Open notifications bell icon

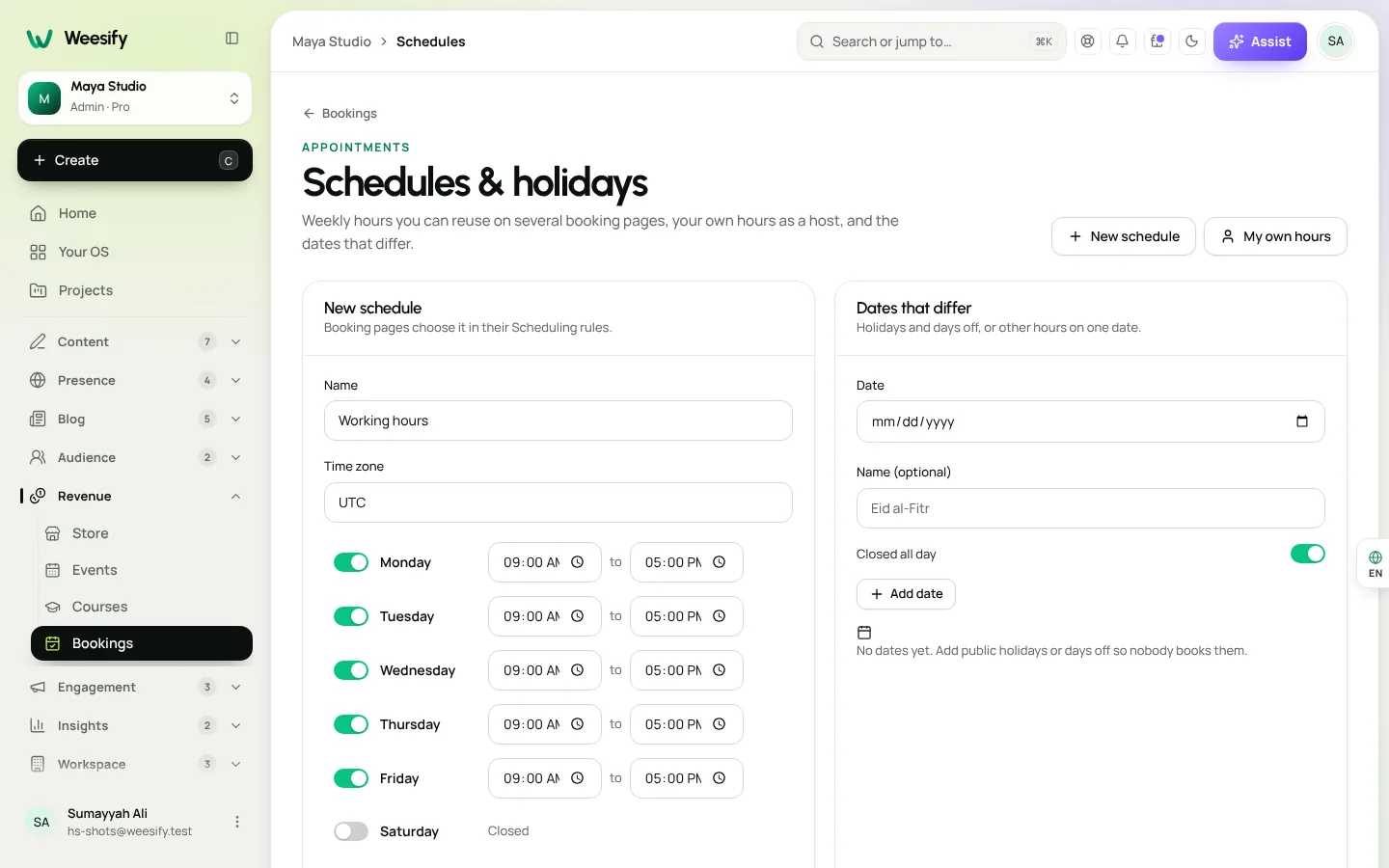click(x=1123, y=41)
